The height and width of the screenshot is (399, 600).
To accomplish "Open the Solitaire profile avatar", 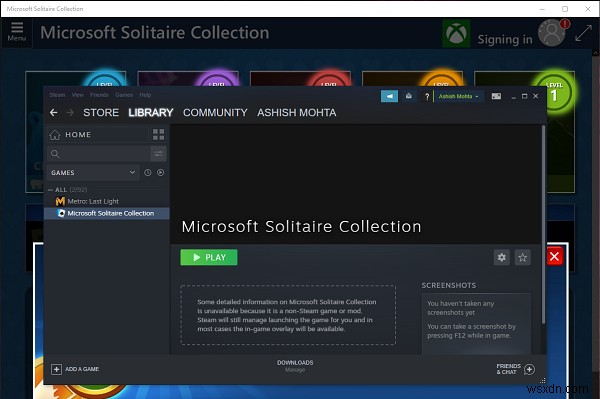I will [x=551, y=33].
